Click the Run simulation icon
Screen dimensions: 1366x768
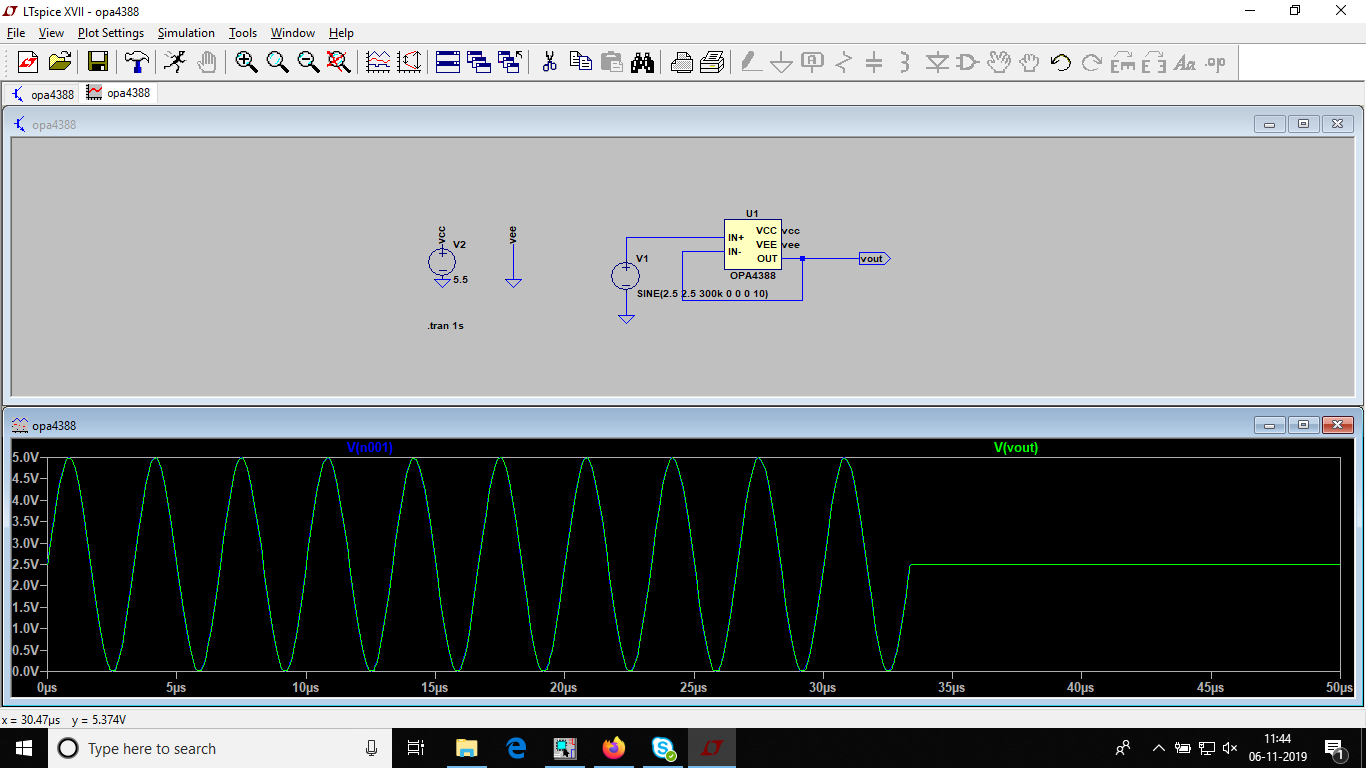[175, 62]
